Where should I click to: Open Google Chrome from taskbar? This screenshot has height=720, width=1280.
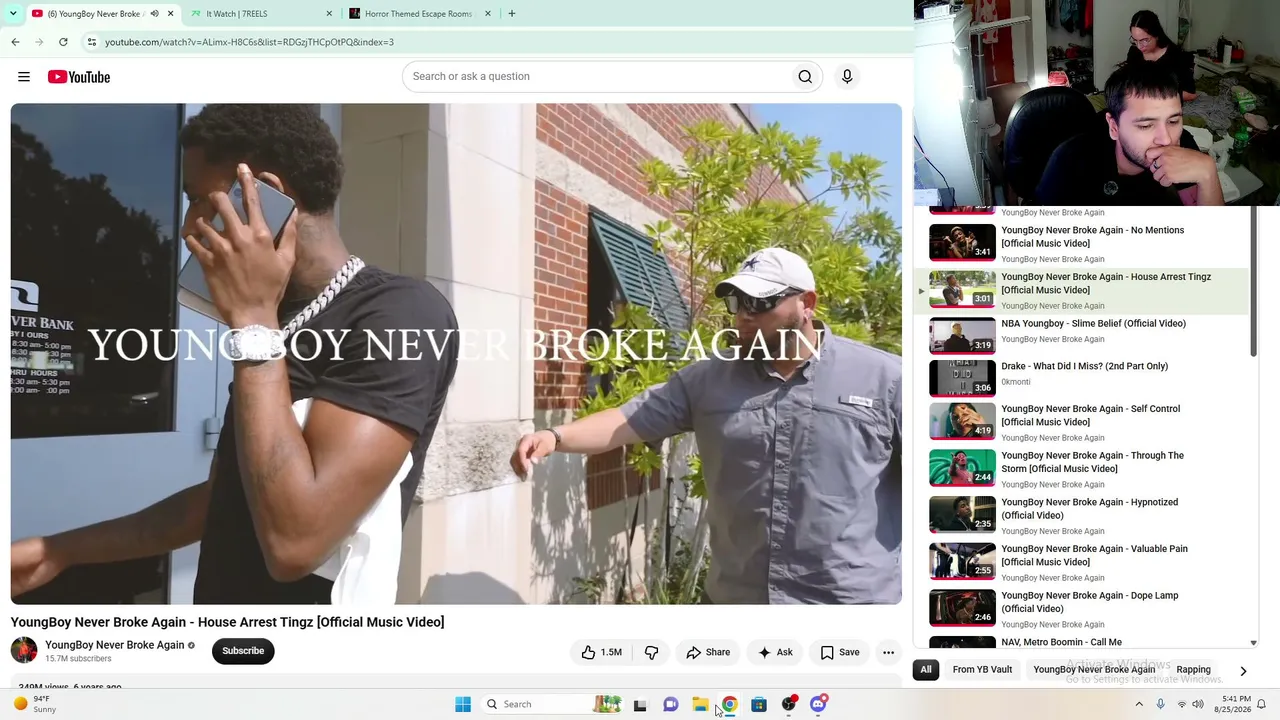(x=730, y=704)
